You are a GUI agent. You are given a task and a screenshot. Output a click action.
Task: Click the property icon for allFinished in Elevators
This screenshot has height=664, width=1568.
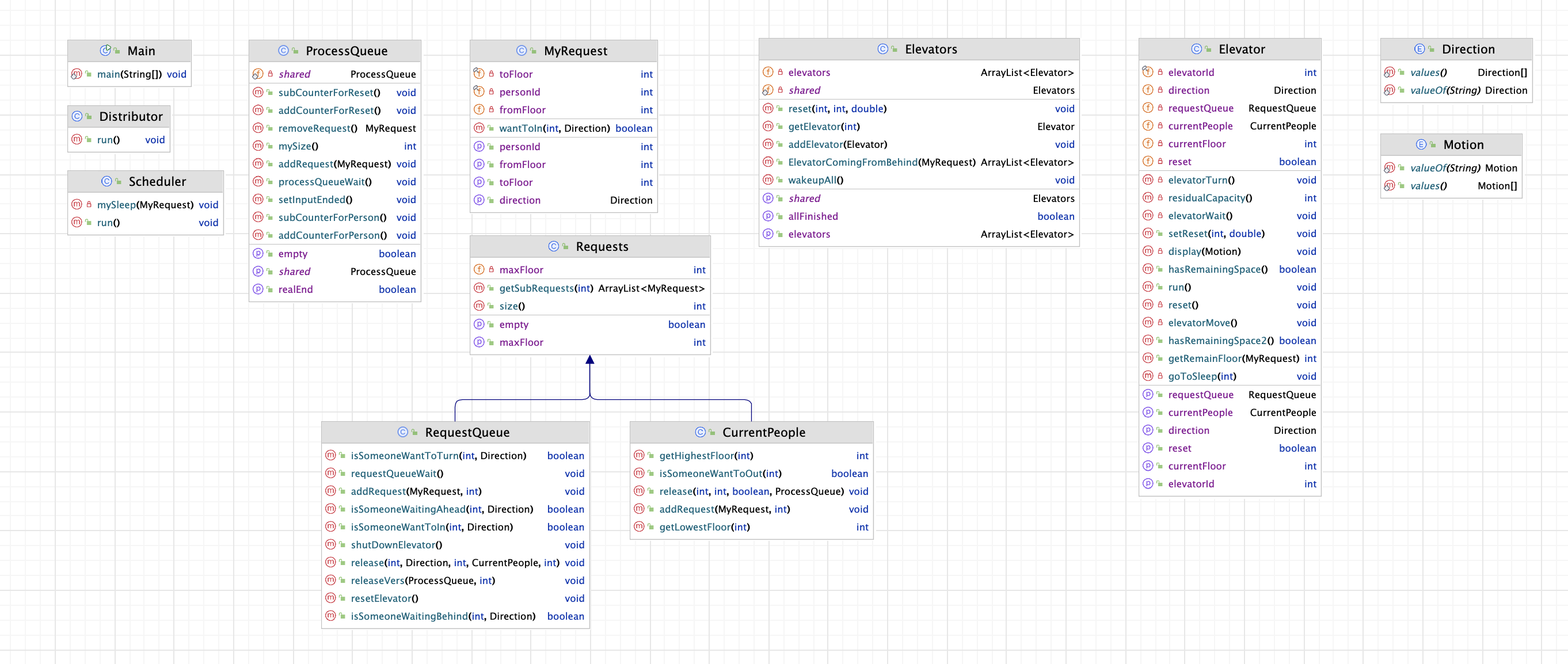(768, 216)
